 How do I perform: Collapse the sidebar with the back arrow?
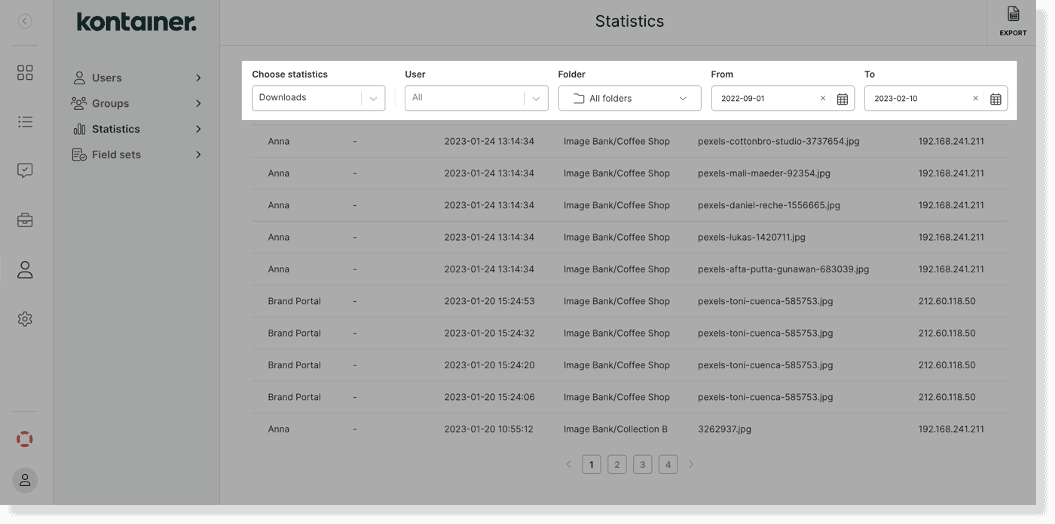tap(25, 21)
